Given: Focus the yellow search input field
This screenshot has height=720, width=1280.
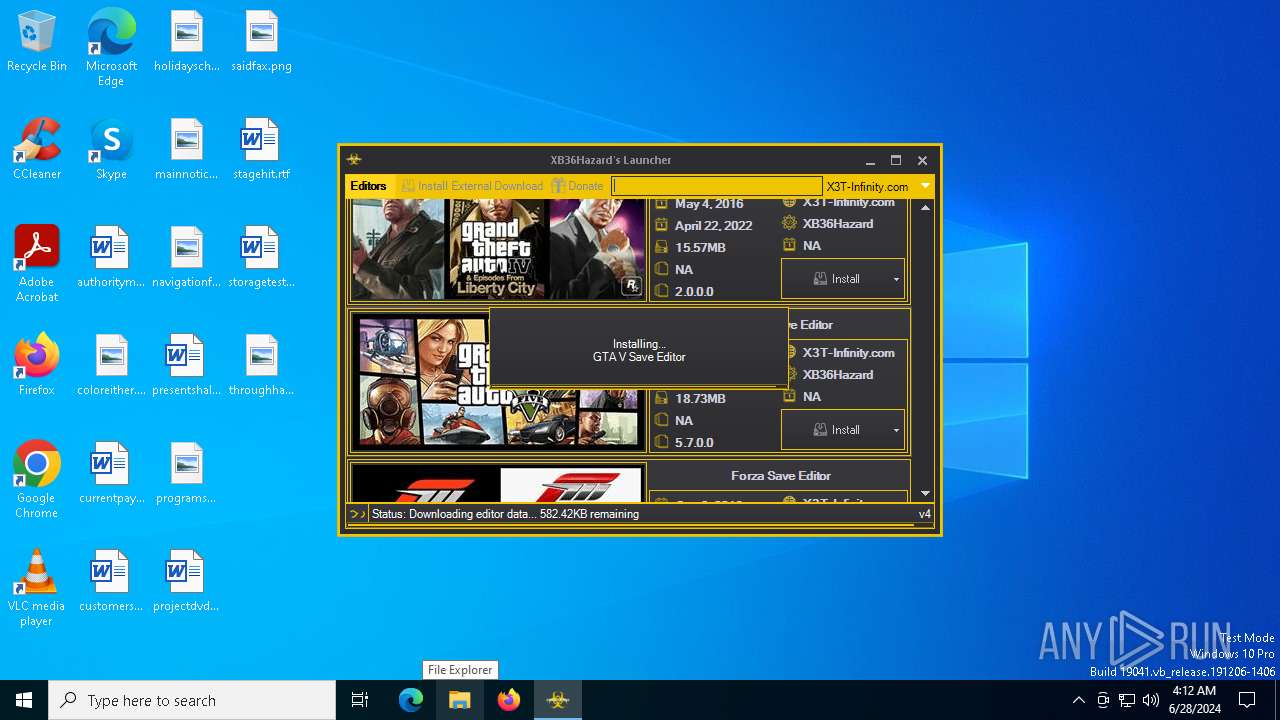Looking at the screenshot, I should coord(717,186).
